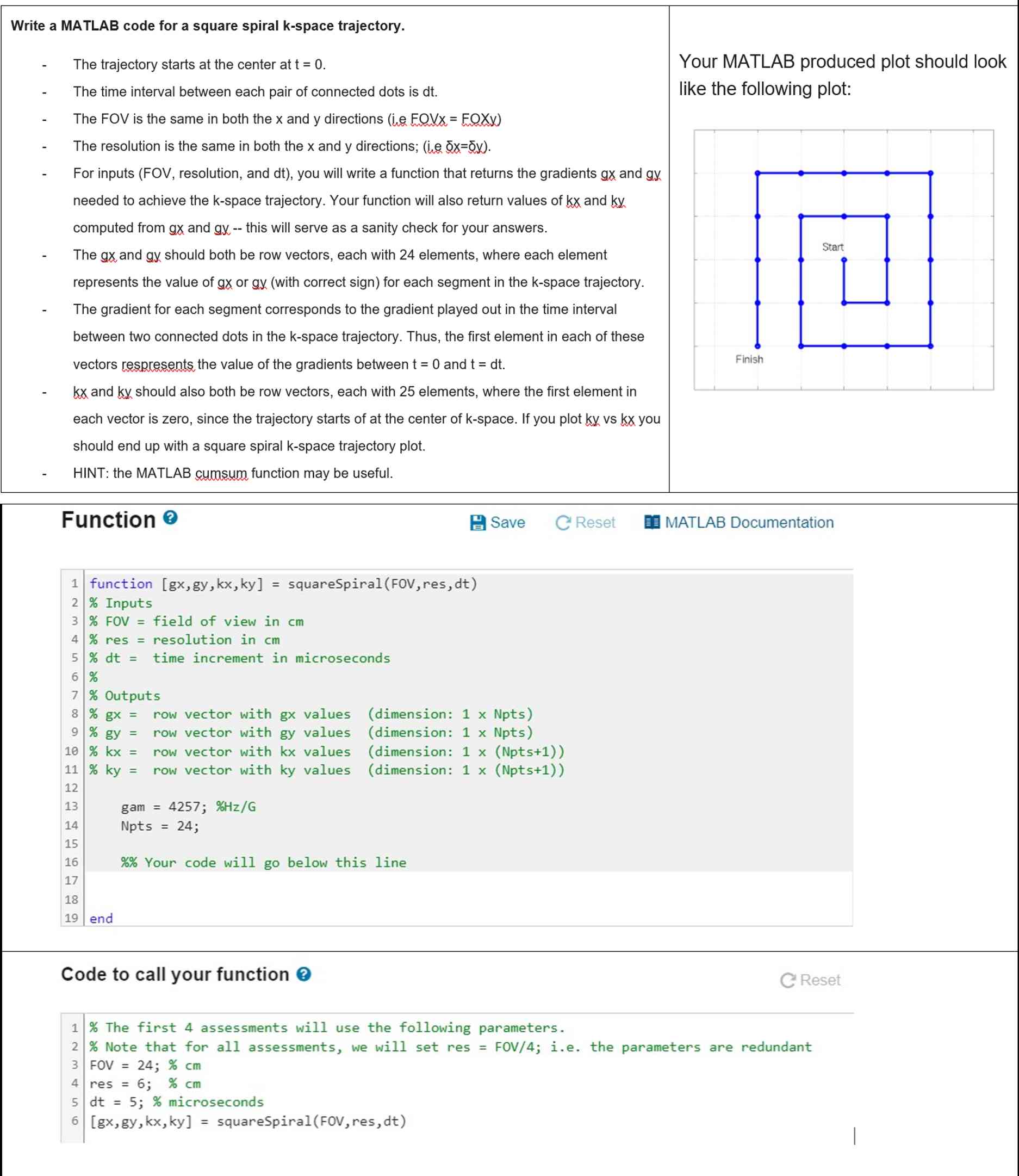The image size is (1019, 1176).
Task: Click the Npts = 24 statement
Action: click(x=159, y=825)
